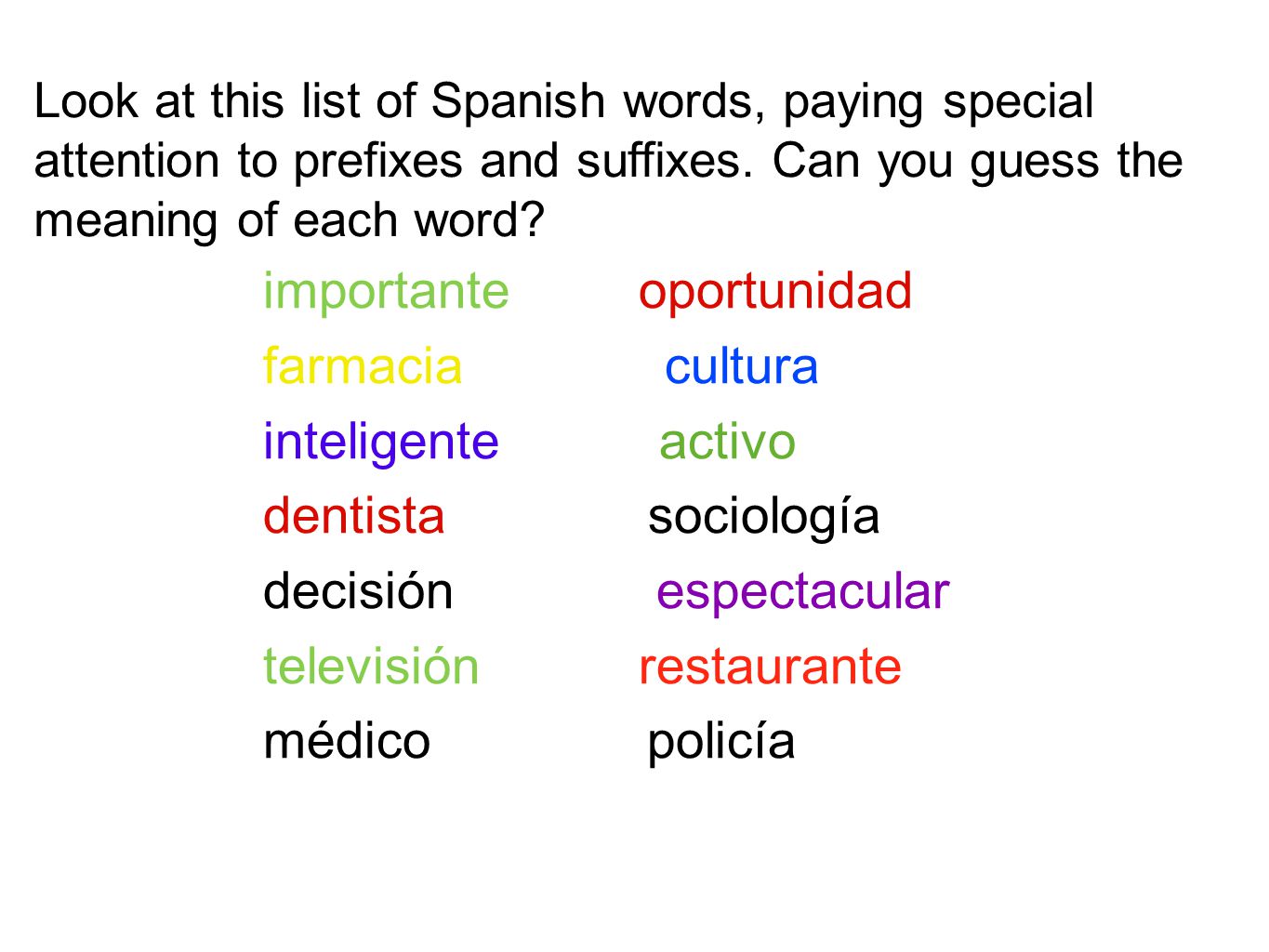Select the word sociología

click(763, 518)
